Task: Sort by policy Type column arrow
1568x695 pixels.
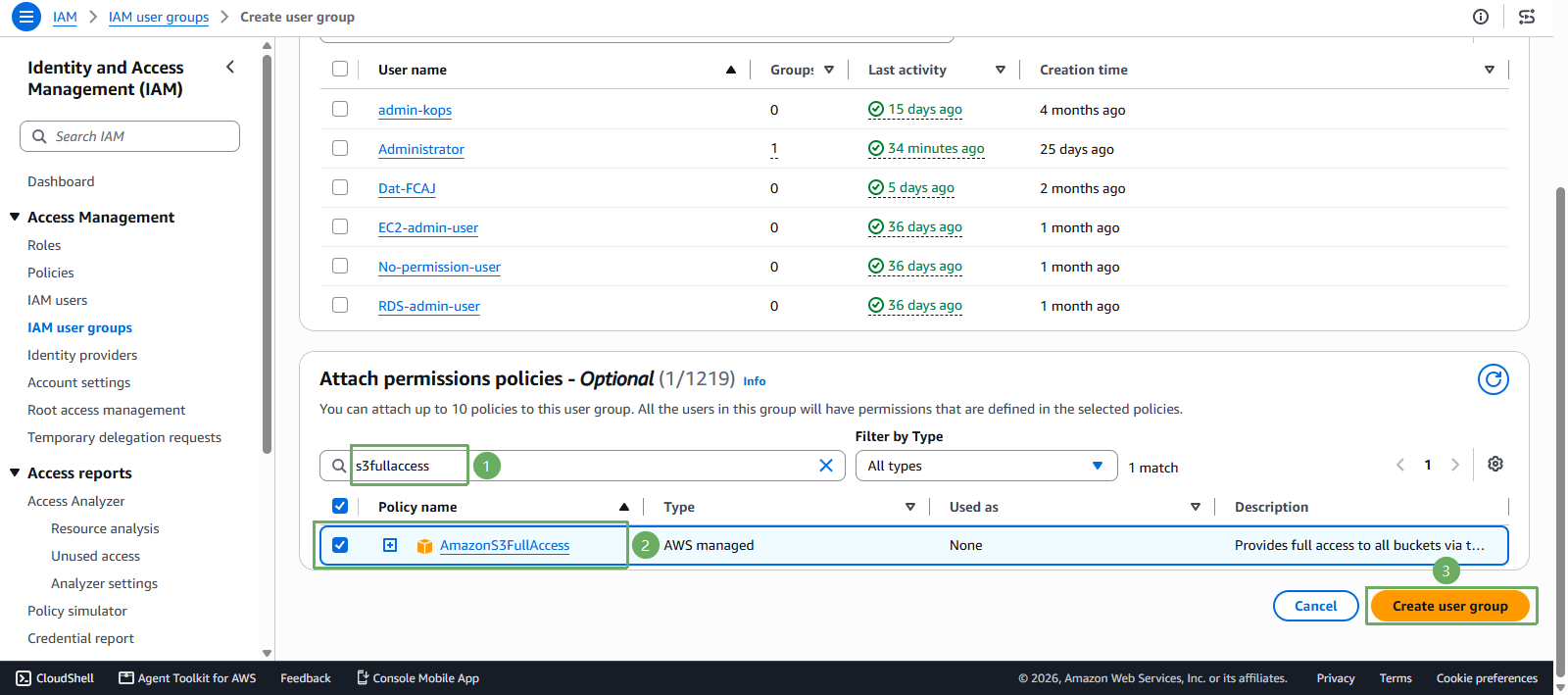Action: pyautogui.click(x=910, y=507)
